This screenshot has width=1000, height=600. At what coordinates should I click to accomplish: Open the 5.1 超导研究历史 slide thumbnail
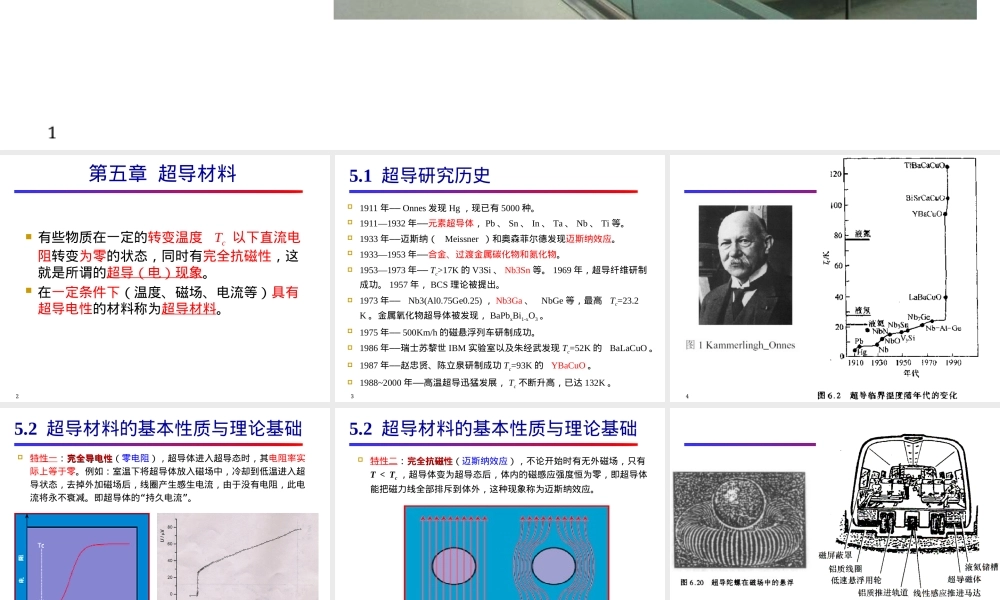(x=499, y=278)
